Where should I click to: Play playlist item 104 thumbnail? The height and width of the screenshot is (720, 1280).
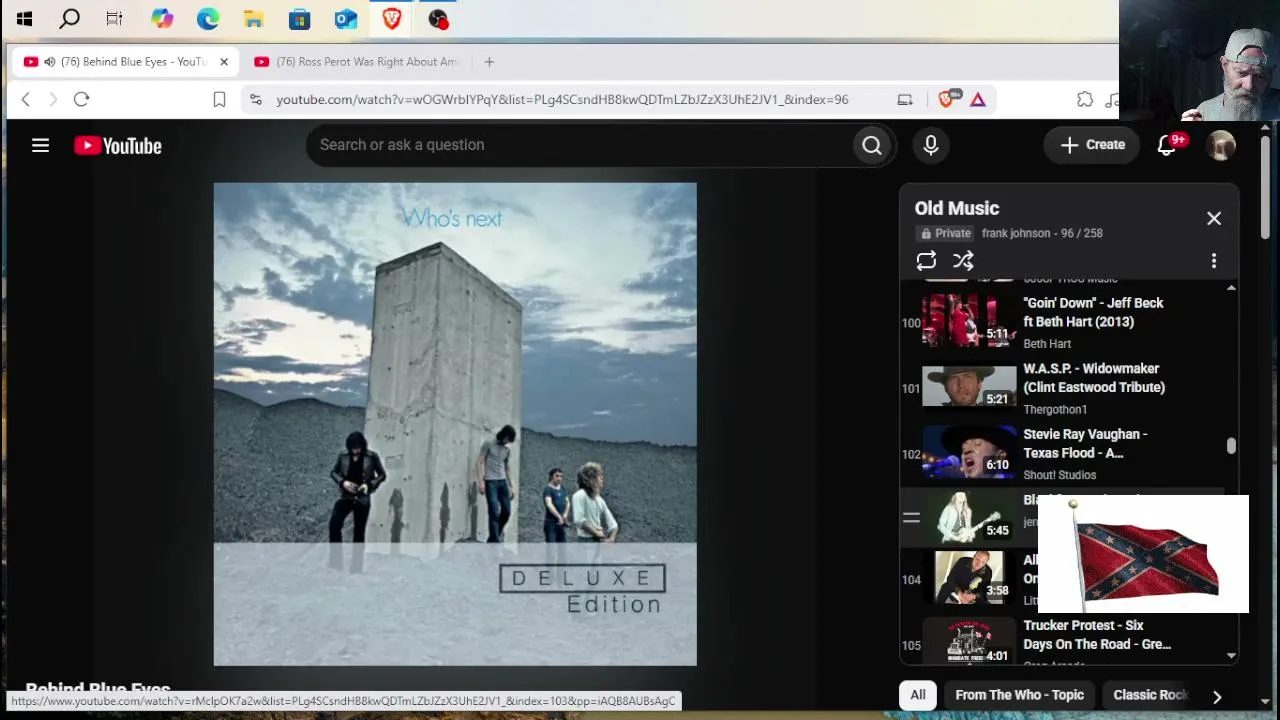click(969, 579)
